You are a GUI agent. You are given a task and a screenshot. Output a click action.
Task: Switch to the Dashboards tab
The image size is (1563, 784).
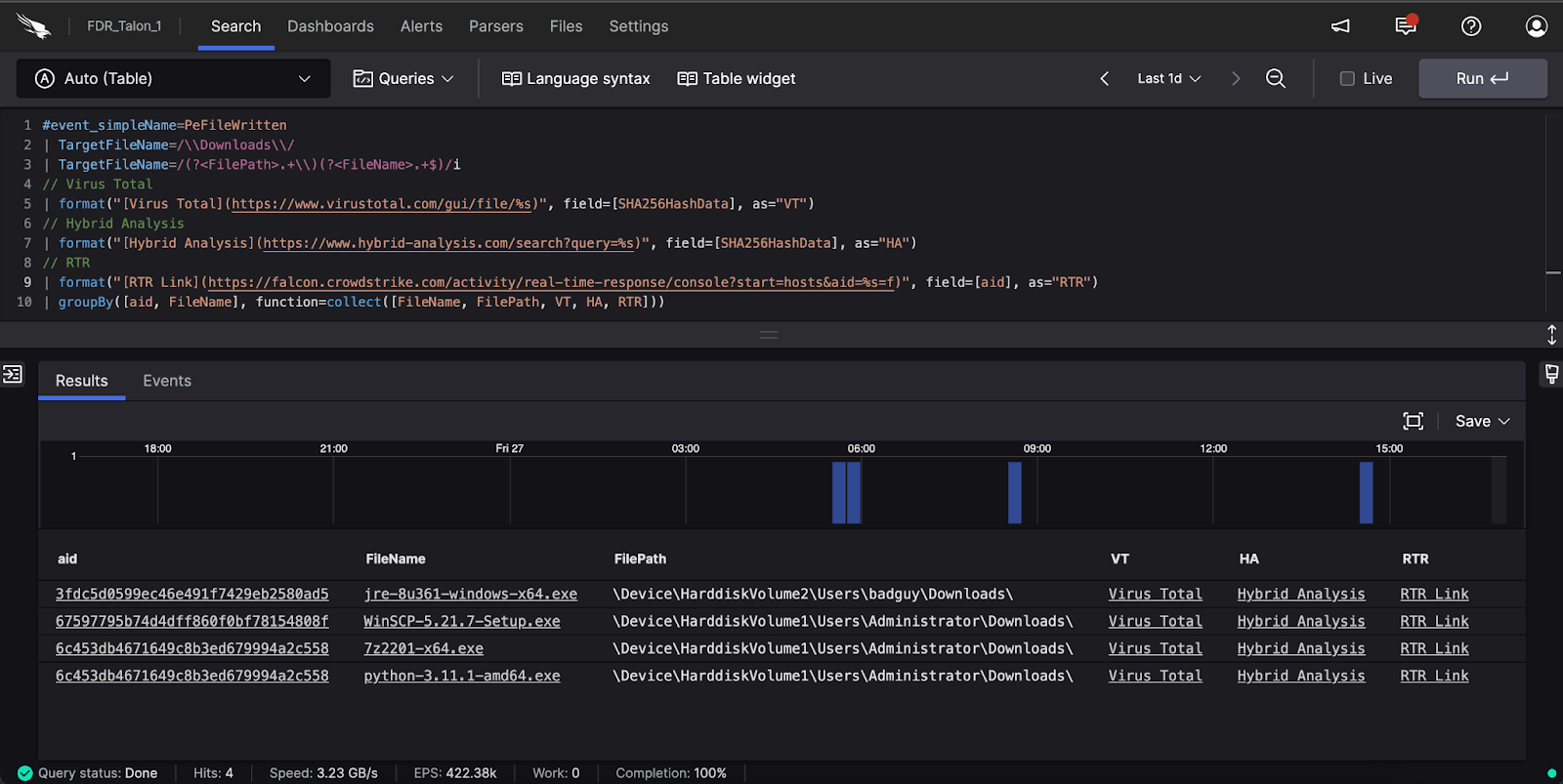click(330, 26)
